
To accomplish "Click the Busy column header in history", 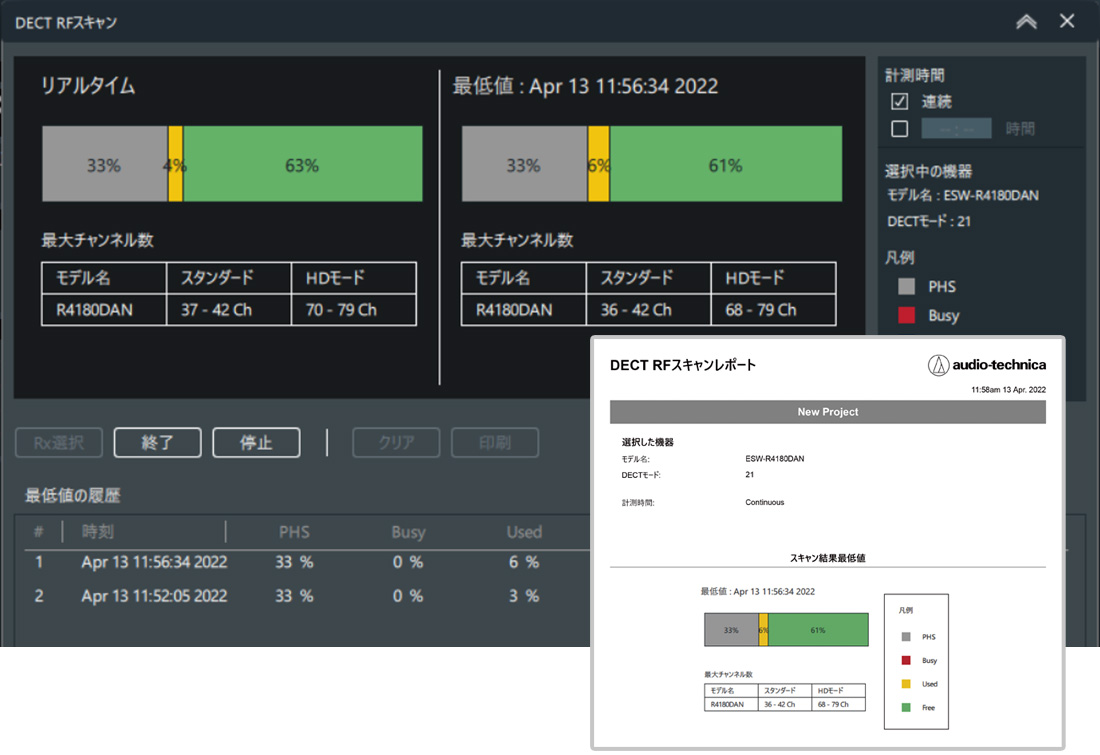I will coord(408,532).
